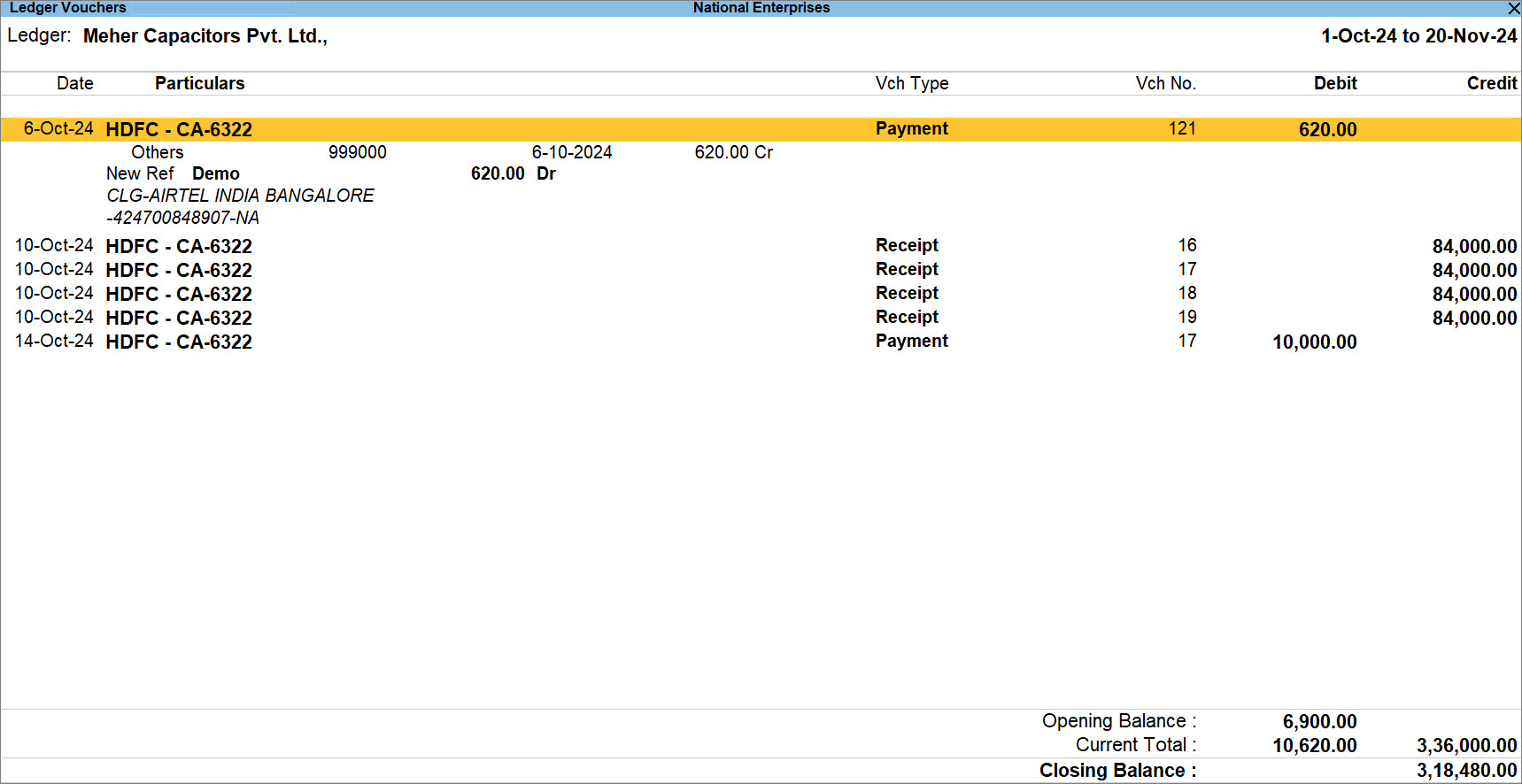1522x784 pixels.
Task: Close the Ledger Vouchers screen
Action: coord(1513,8)
